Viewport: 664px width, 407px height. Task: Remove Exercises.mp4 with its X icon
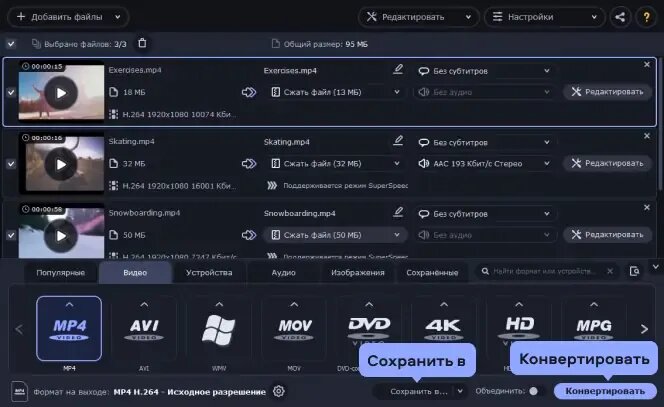pyautogui.click(x=647, y=64)
